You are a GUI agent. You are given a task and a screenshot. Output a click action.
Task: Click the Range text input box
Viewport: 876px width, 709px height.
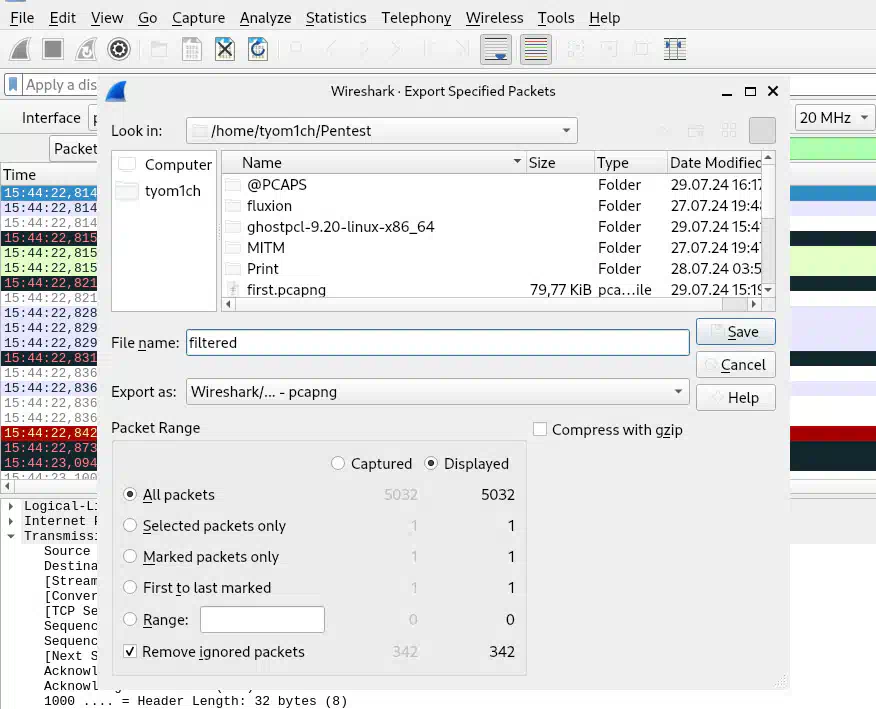pyautogui.click(x=262, y=620)
